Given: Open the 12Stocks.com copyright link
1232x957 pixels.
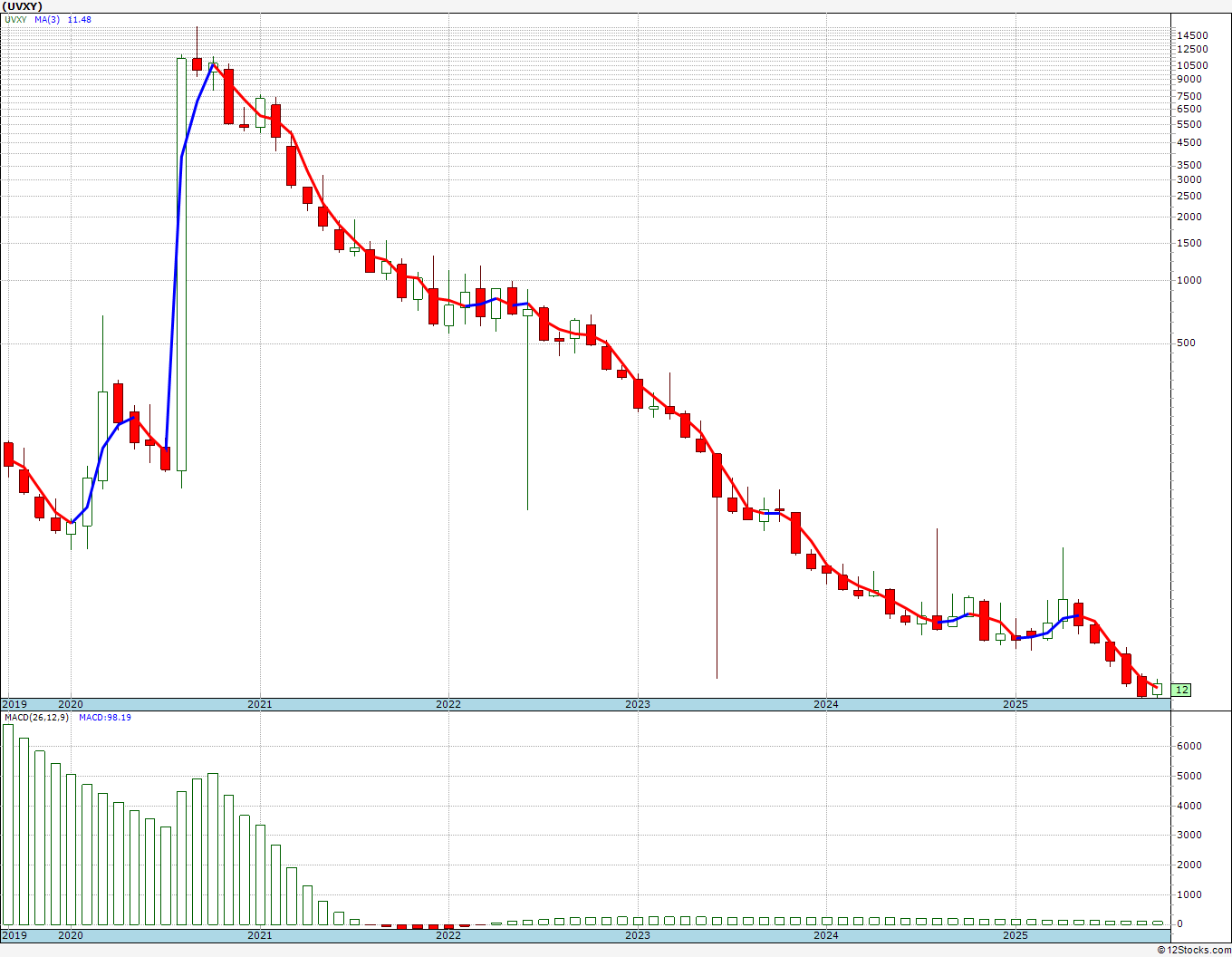Looking at the screenshot, I should click(1194, 950).
